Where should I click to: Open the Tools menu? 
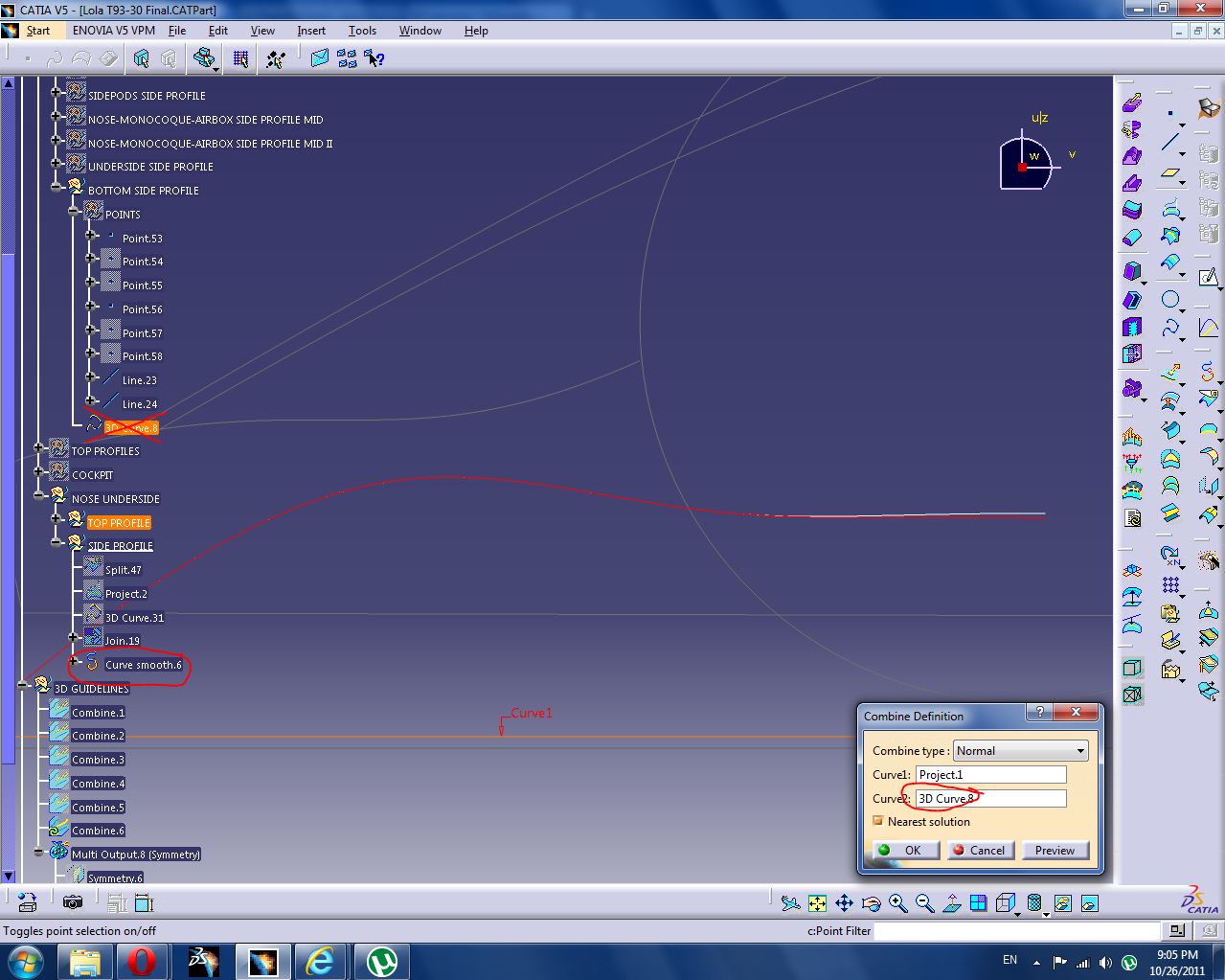click(362, 31)
